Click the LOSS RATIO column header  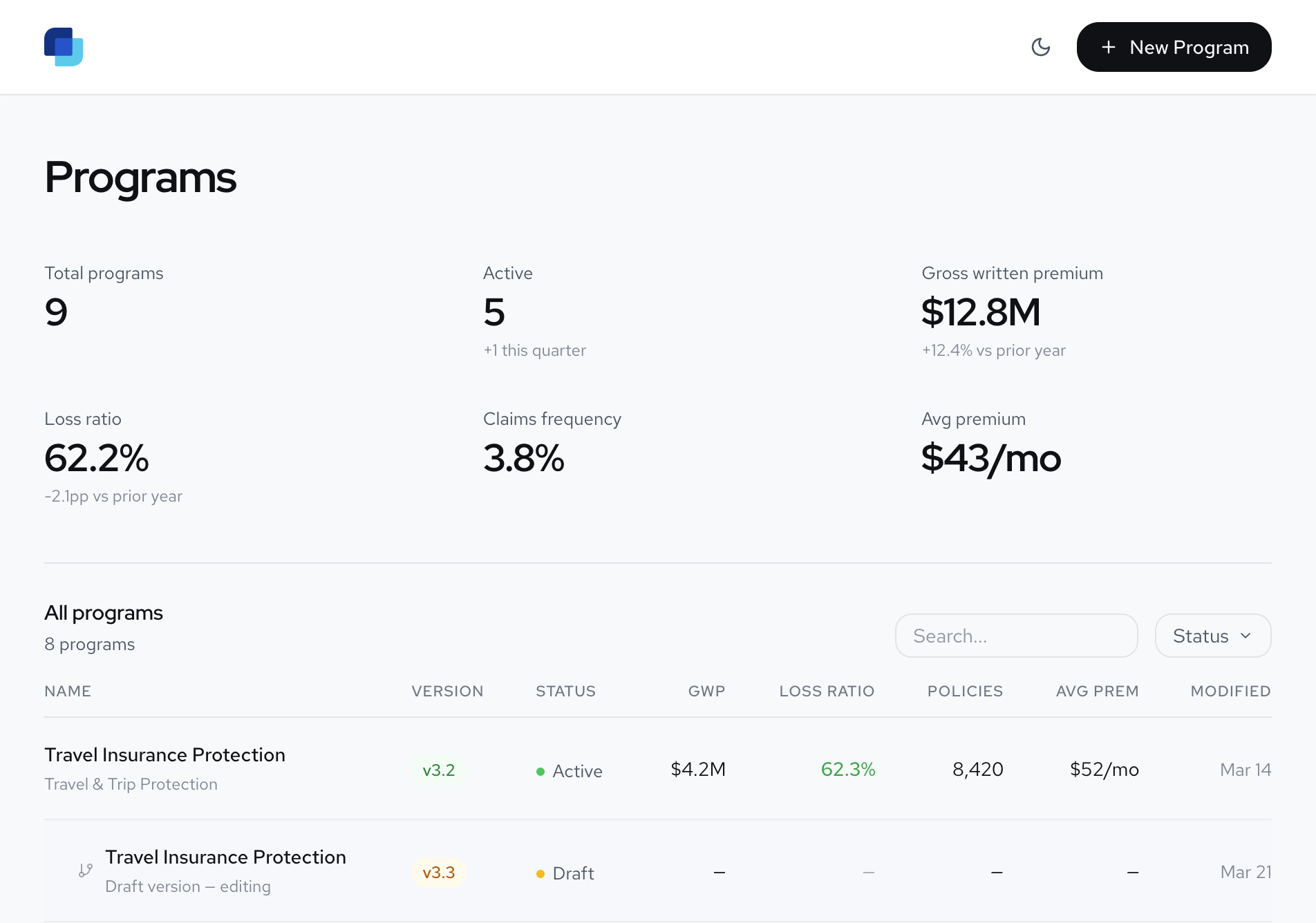(827, 691)
